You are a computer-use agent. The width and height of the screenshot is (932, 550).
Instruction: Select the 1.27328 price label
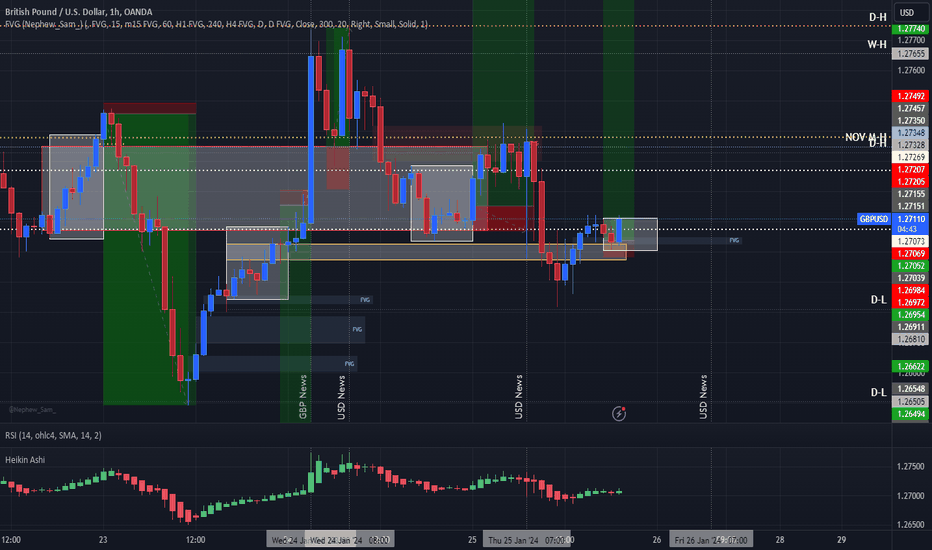pyautogui.click(x=911, y=145)
